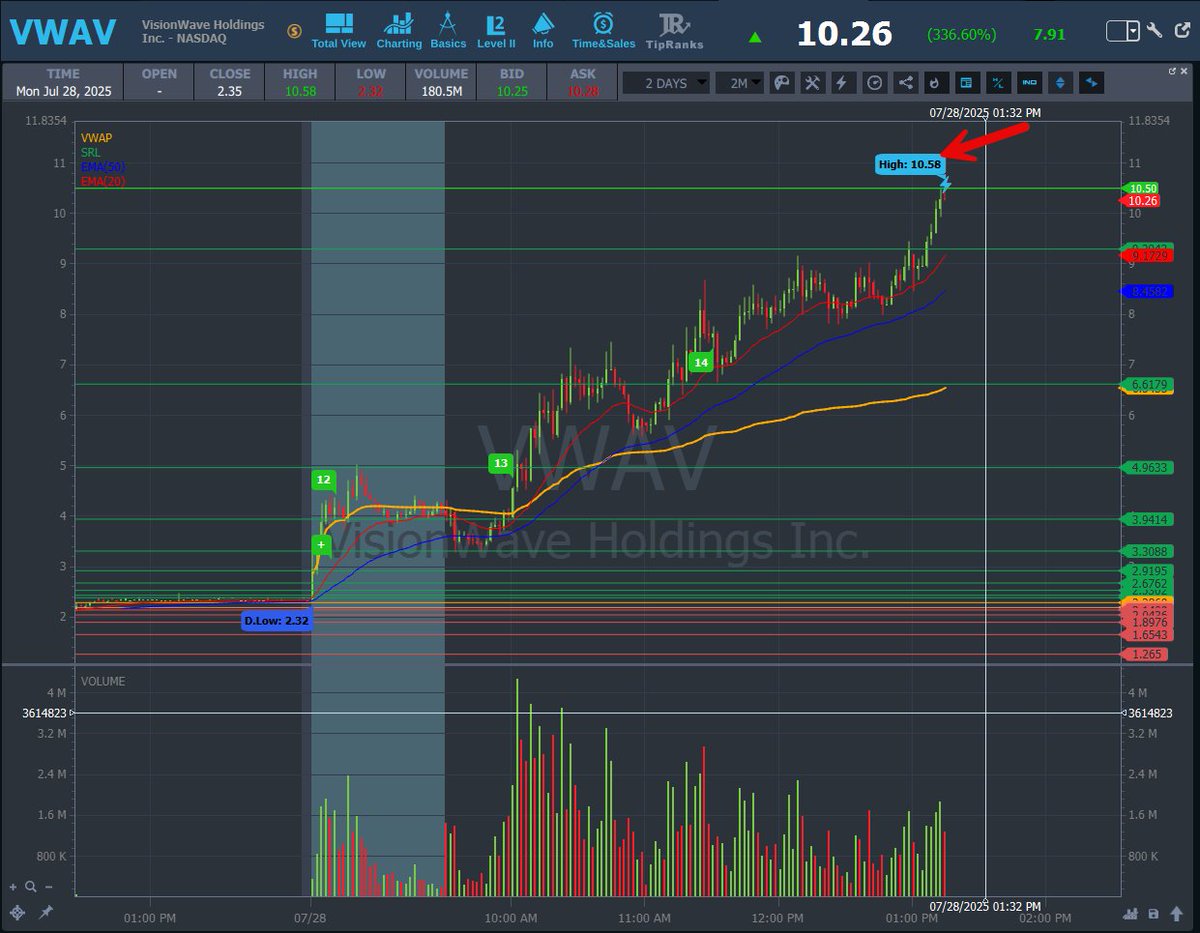Open the Time&Sales window

point(603,30)
